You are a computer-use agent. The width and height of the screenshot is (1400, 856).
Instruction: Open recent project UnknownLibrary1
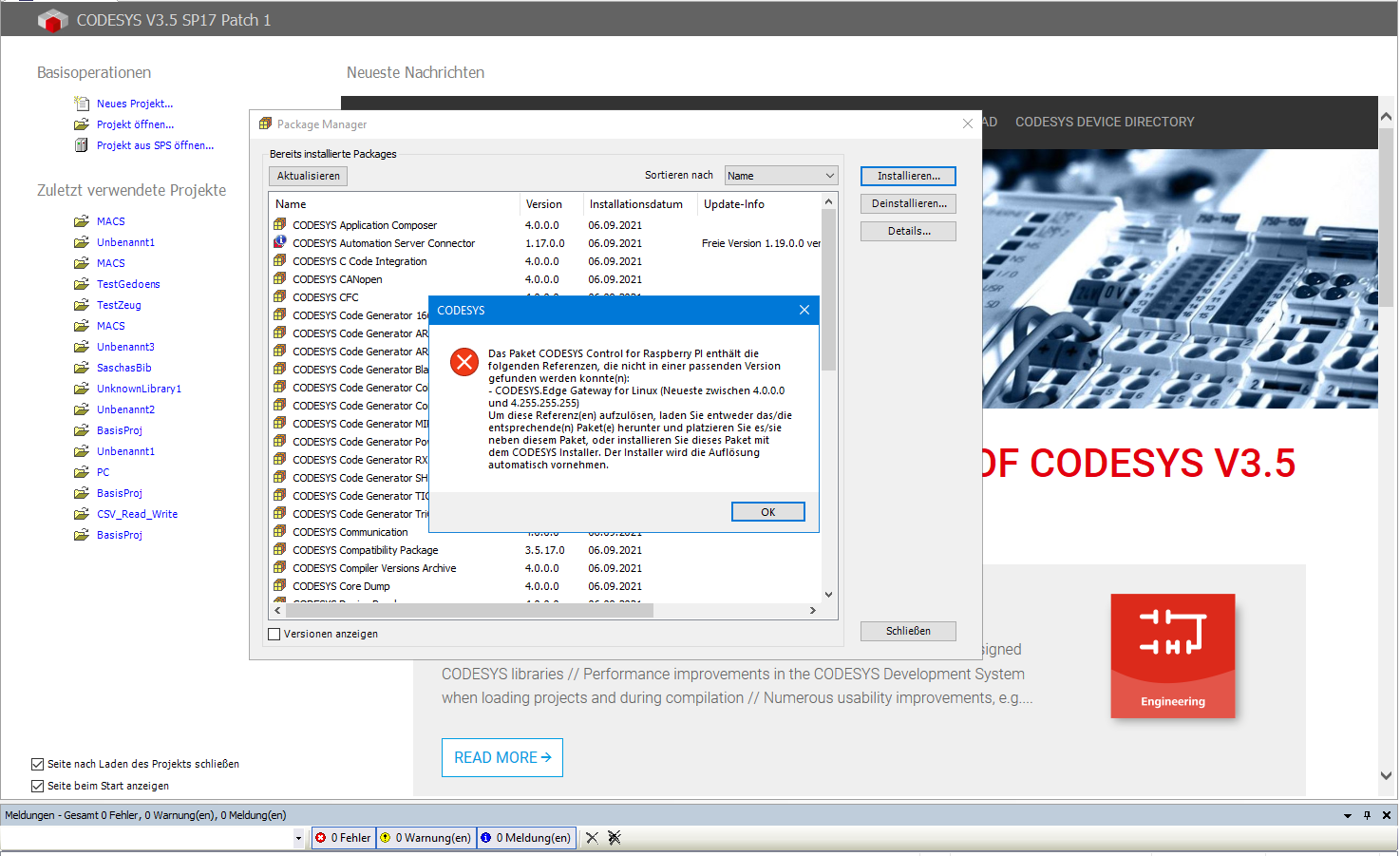[139, 389]
